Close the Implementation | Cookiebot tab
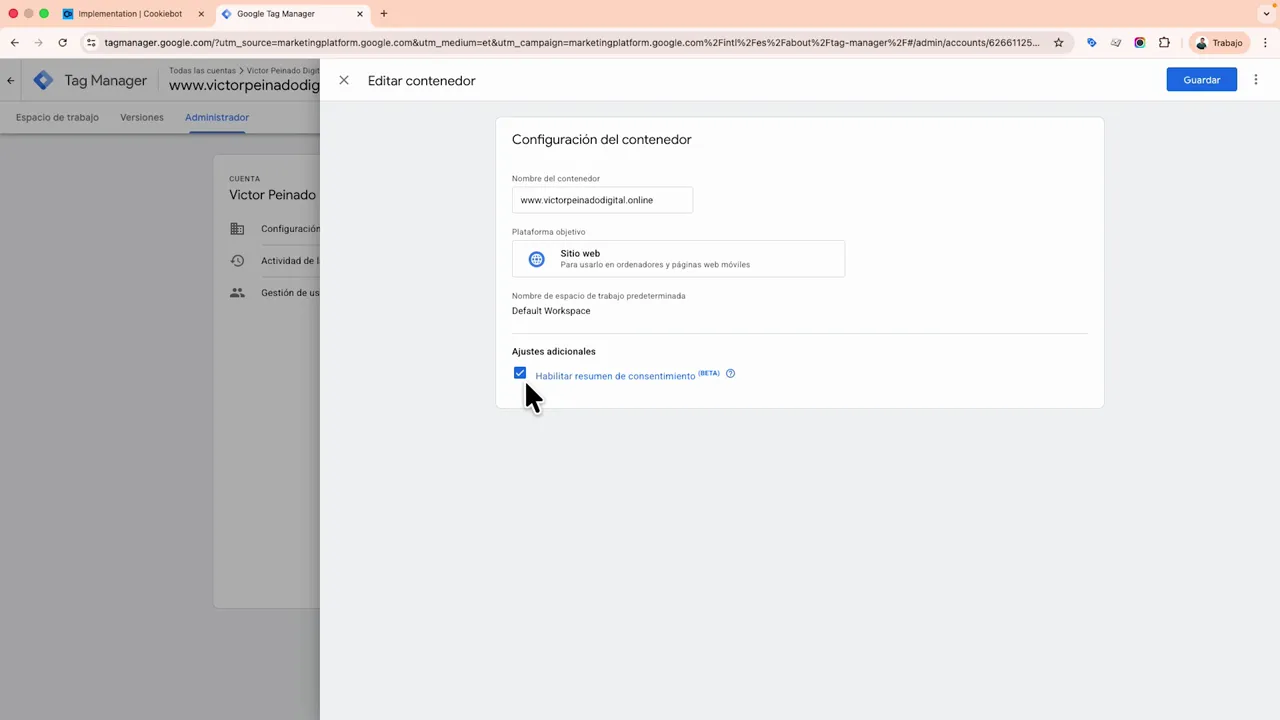Image resolution: width=1280 pixels, height=720 pixels. [201, 14]
